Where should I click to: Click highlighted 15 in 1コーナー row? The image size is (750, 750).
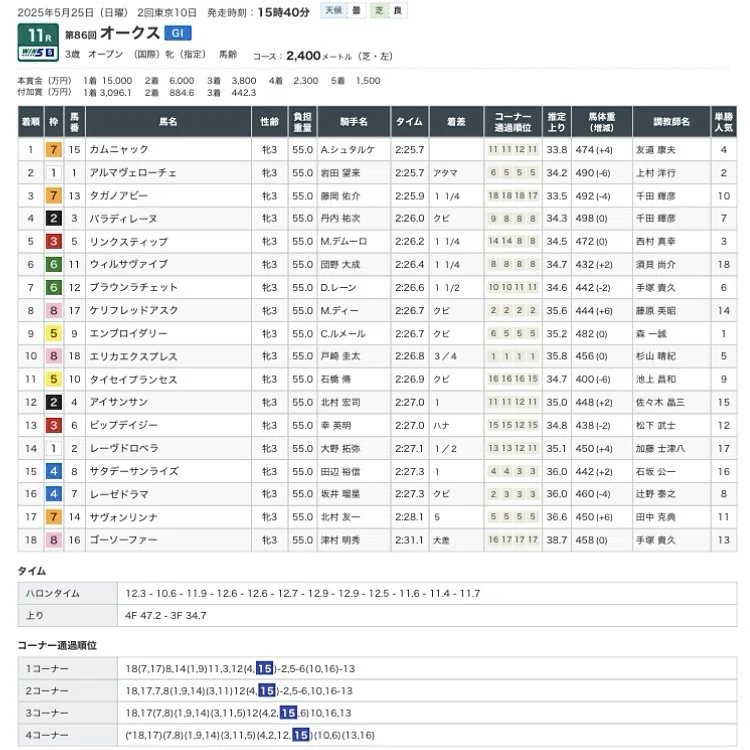click(x=265, y=668)
